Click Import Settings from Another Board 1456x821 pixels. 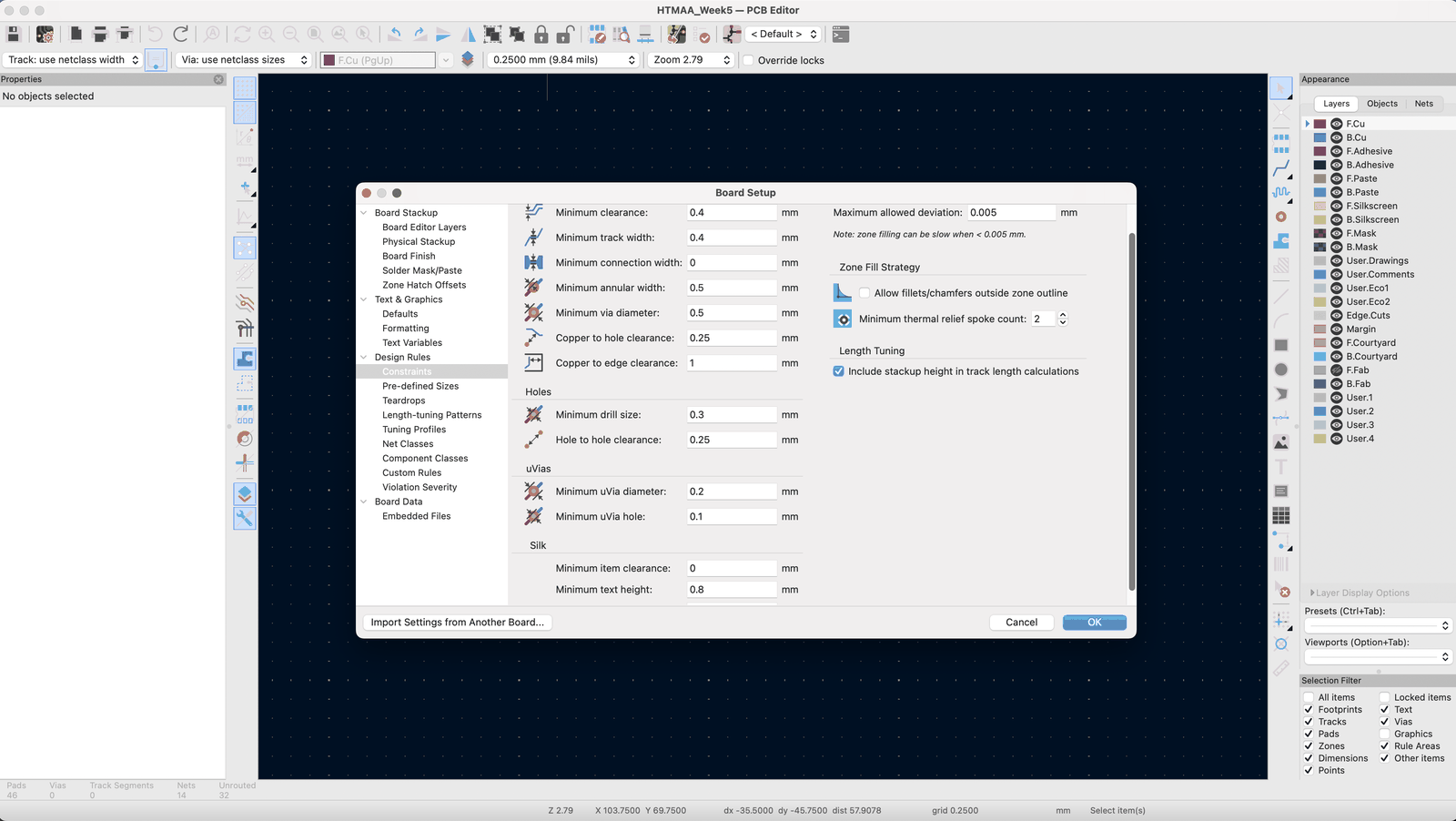(458, 623)
